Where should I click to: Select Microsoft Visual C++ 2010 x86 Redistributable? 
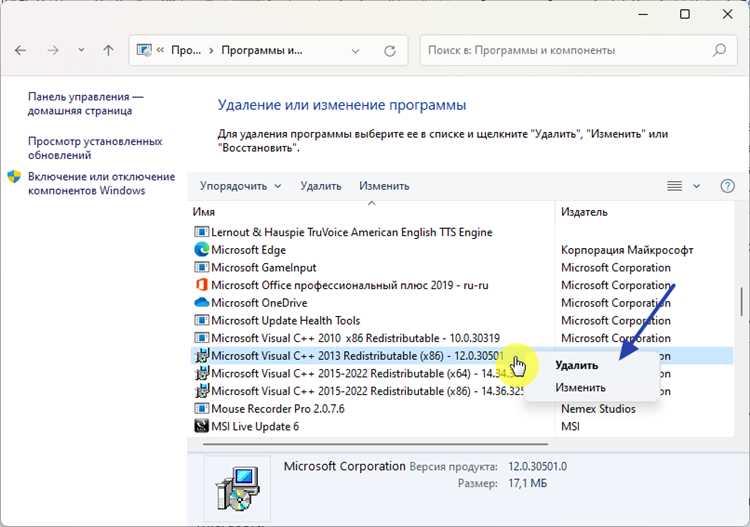[x=355, y=339]
